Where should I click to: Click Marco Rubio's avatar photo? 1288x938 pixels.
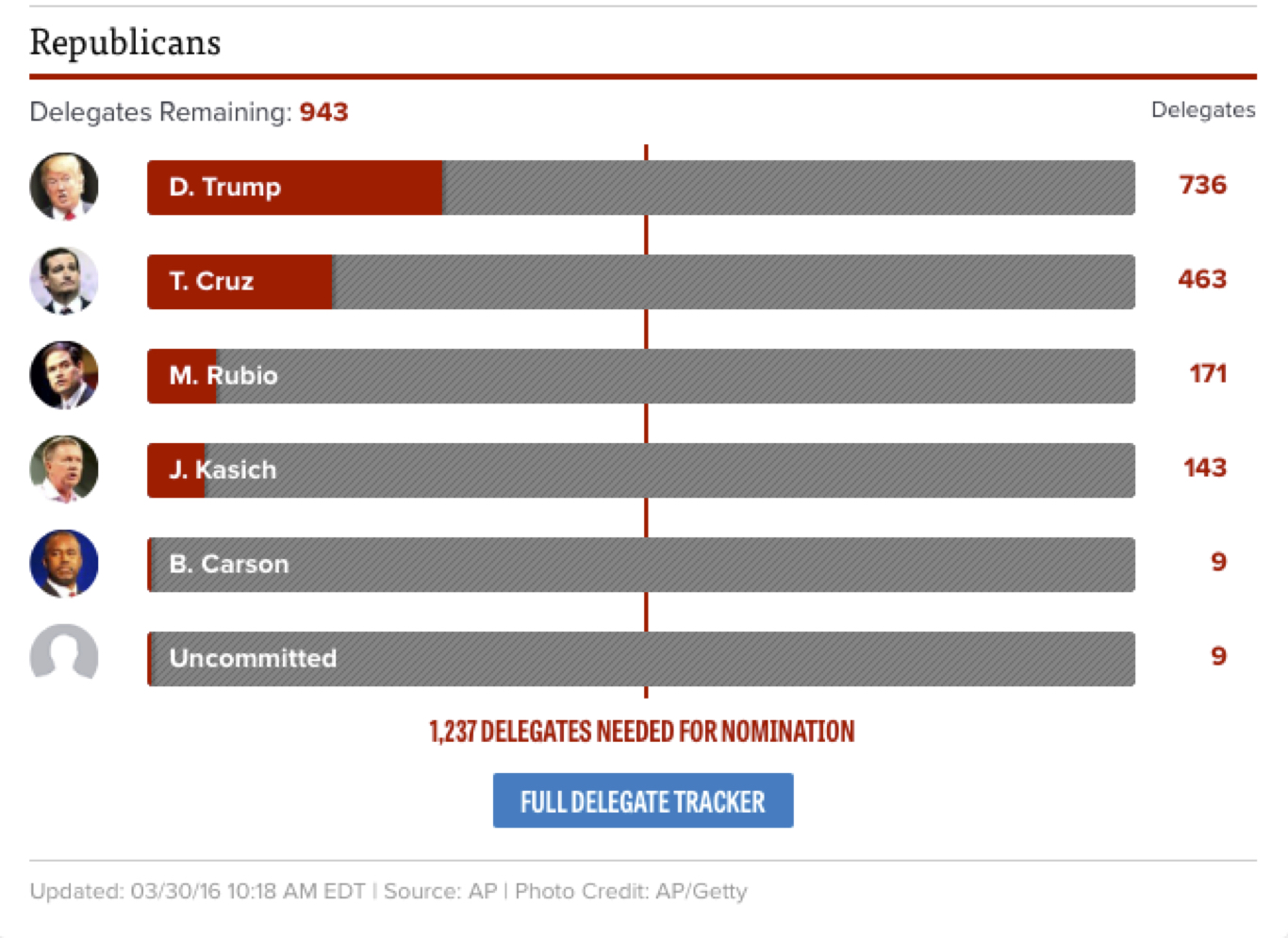click(64, 375)
